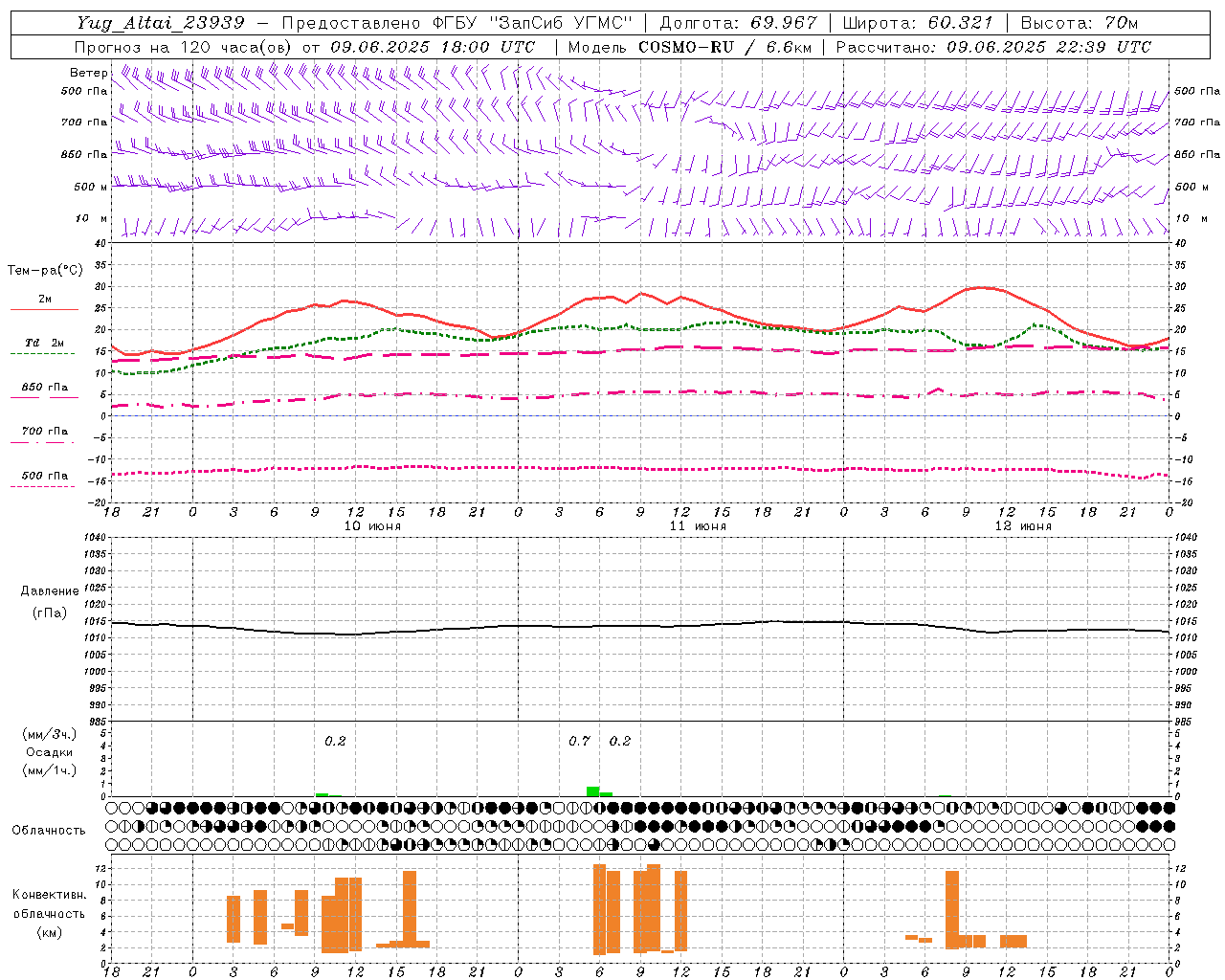Click the Td 2м legend entry

(x=44, y=343)
